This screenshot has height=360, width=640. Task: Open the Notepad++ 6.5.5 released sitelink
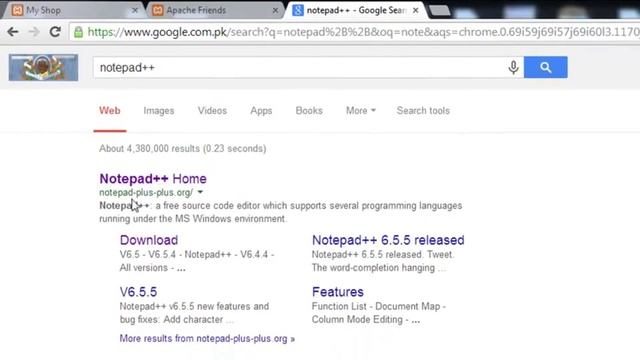coord(388,240)
